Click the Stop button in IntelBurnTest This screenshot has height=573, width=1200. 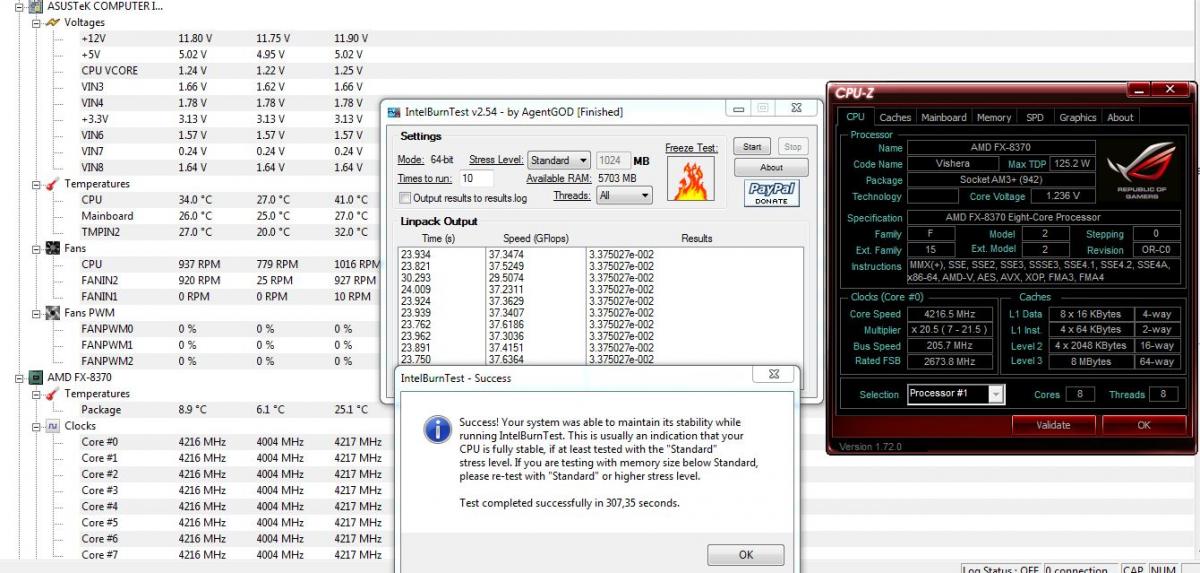click(793, 146)
